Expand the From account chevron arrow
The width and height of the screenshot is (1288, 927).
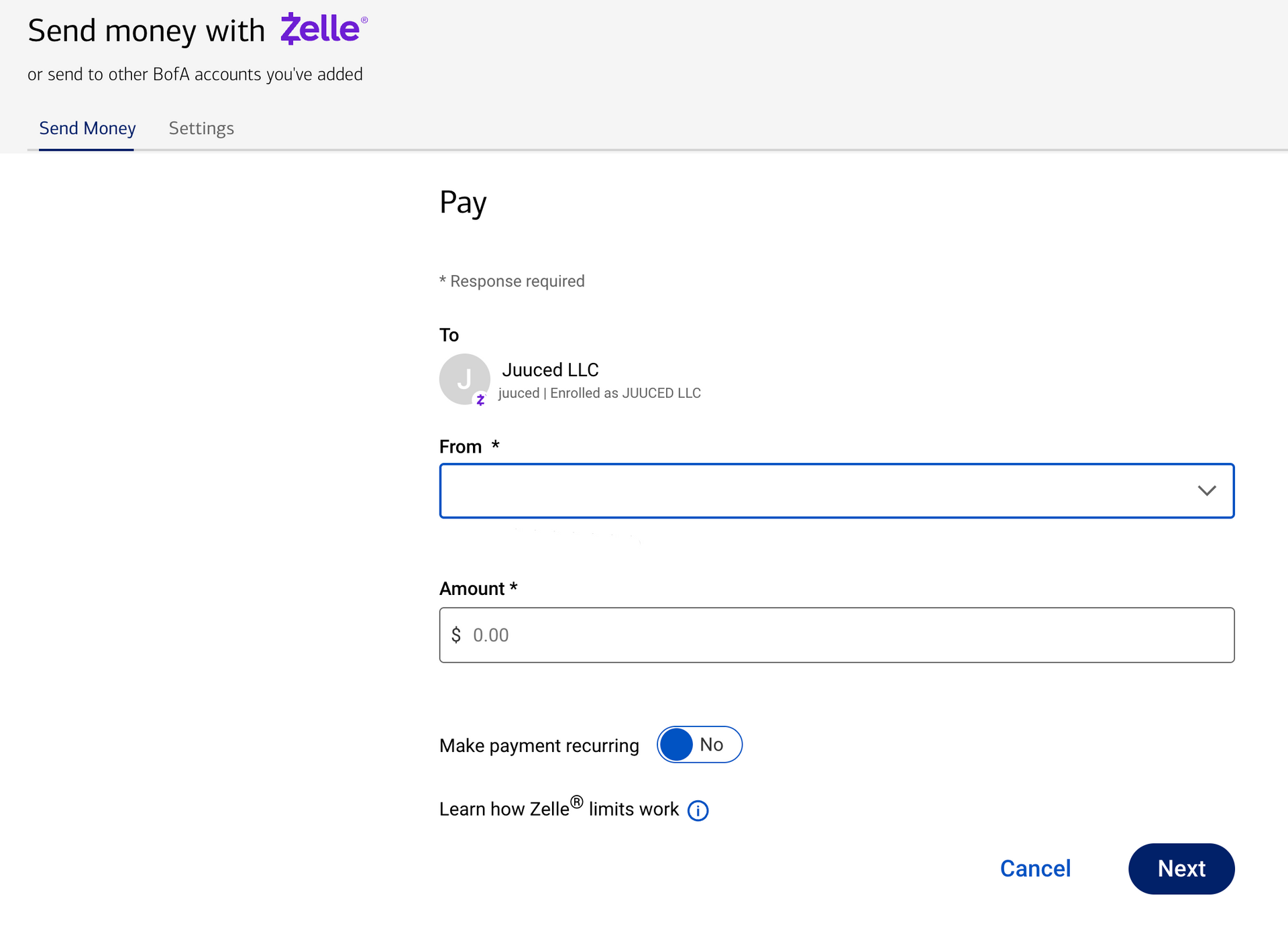tap(1207, 491)
